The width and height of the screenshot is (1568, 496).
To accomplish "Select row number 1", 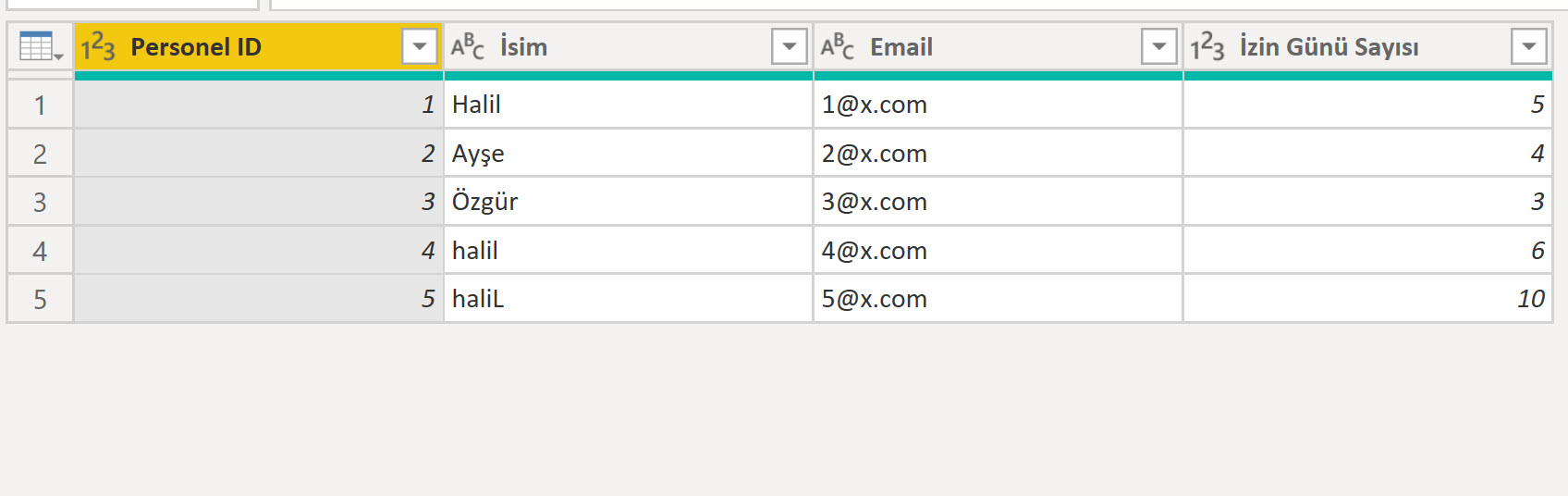I will pyautogui.click(x=40, y=105).
